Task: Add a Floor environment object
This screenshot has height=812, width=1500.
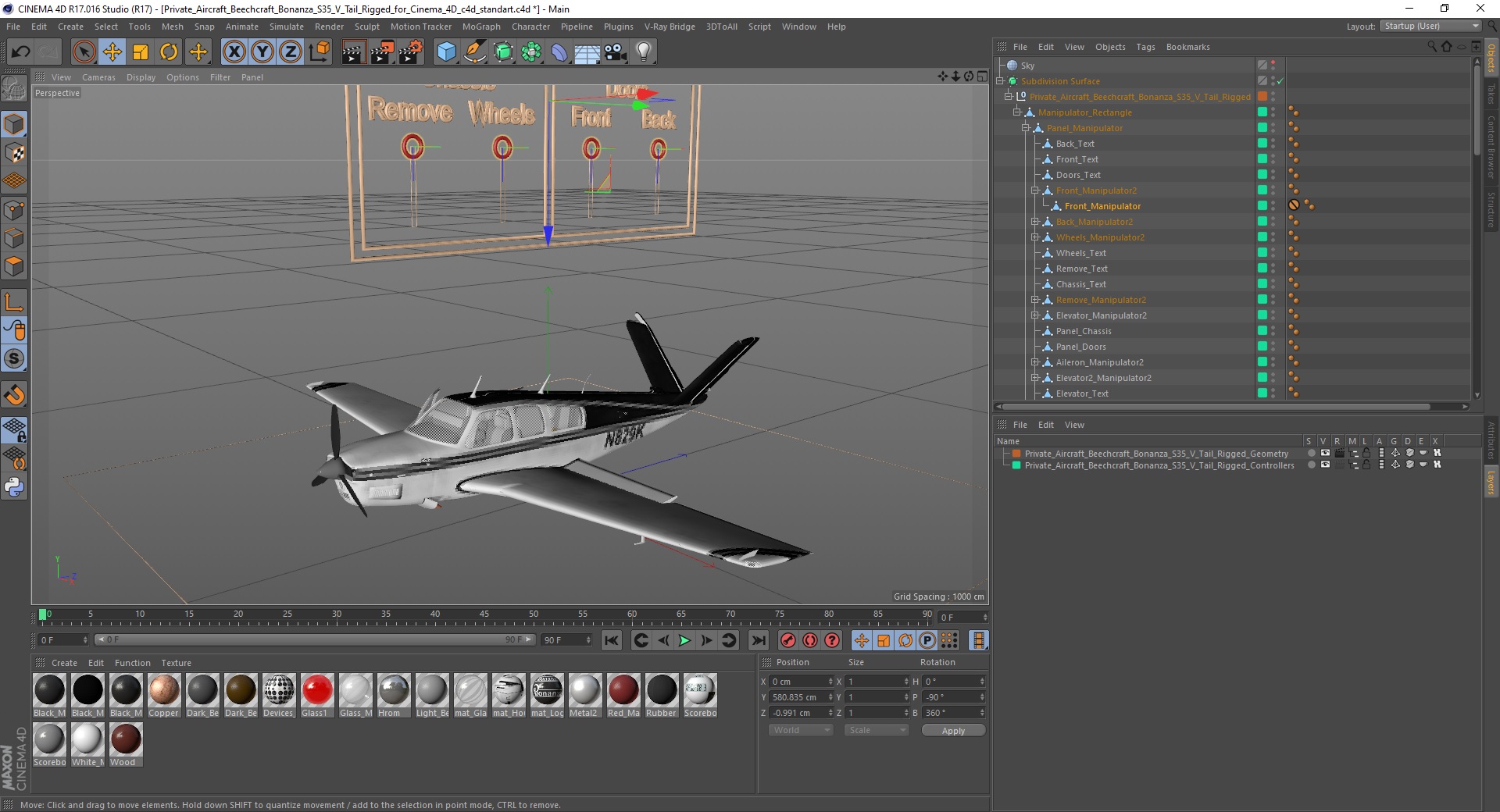Action: pos(587,52)
